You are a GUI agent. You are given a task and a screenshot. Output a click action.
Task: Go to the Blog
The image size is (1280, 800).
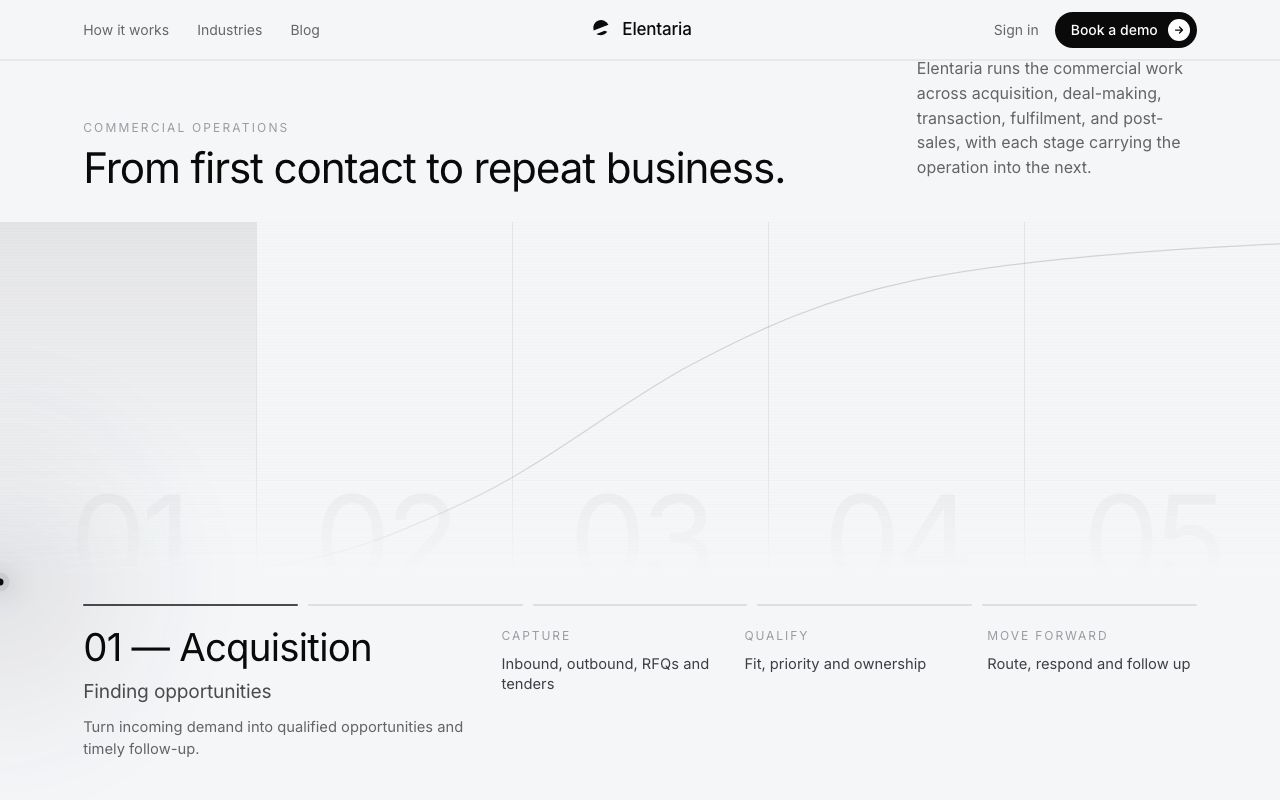(305, 30)
